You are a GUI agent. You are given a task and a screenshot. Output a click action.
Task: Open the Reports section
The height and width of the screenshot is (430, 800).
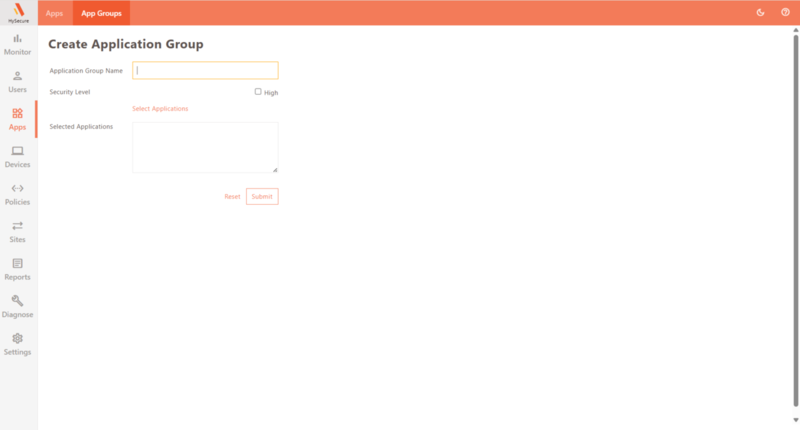click(17, 270)
